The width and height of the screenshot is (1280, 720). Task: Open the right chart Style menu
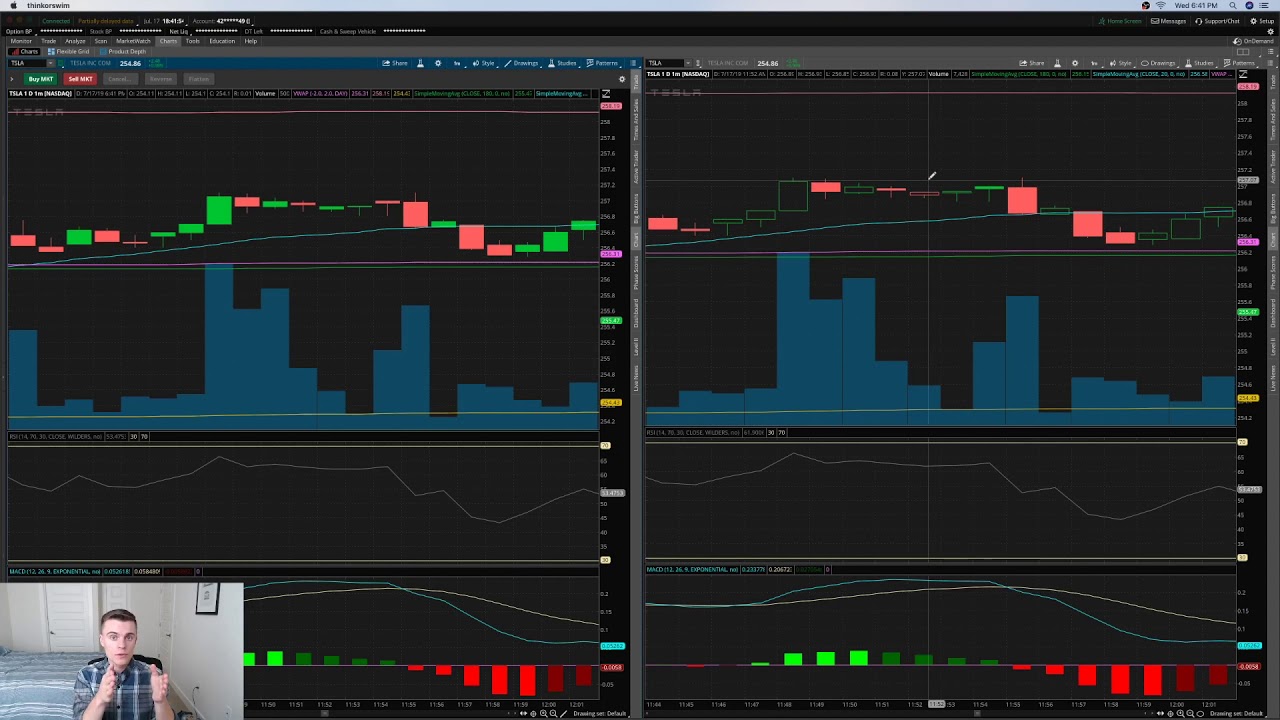pyautogui.click(x=1121, y=63)
